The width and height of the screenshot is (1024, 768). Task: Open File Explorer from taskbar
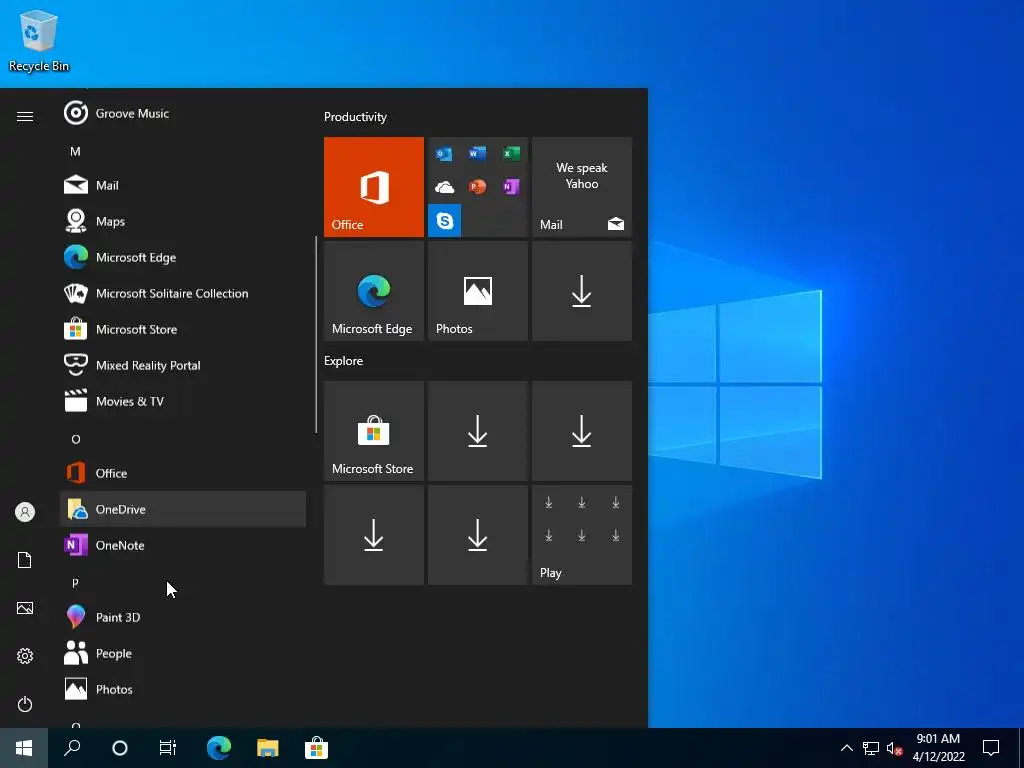pyautogui.click(x=267, y=748)
